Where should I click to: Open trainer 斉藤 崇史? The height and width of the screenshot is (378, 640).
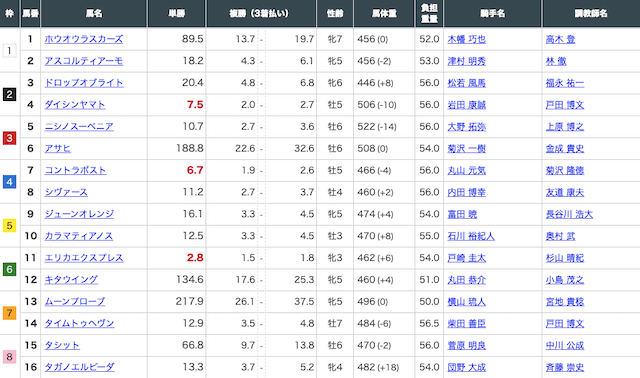tap(565, 367)
